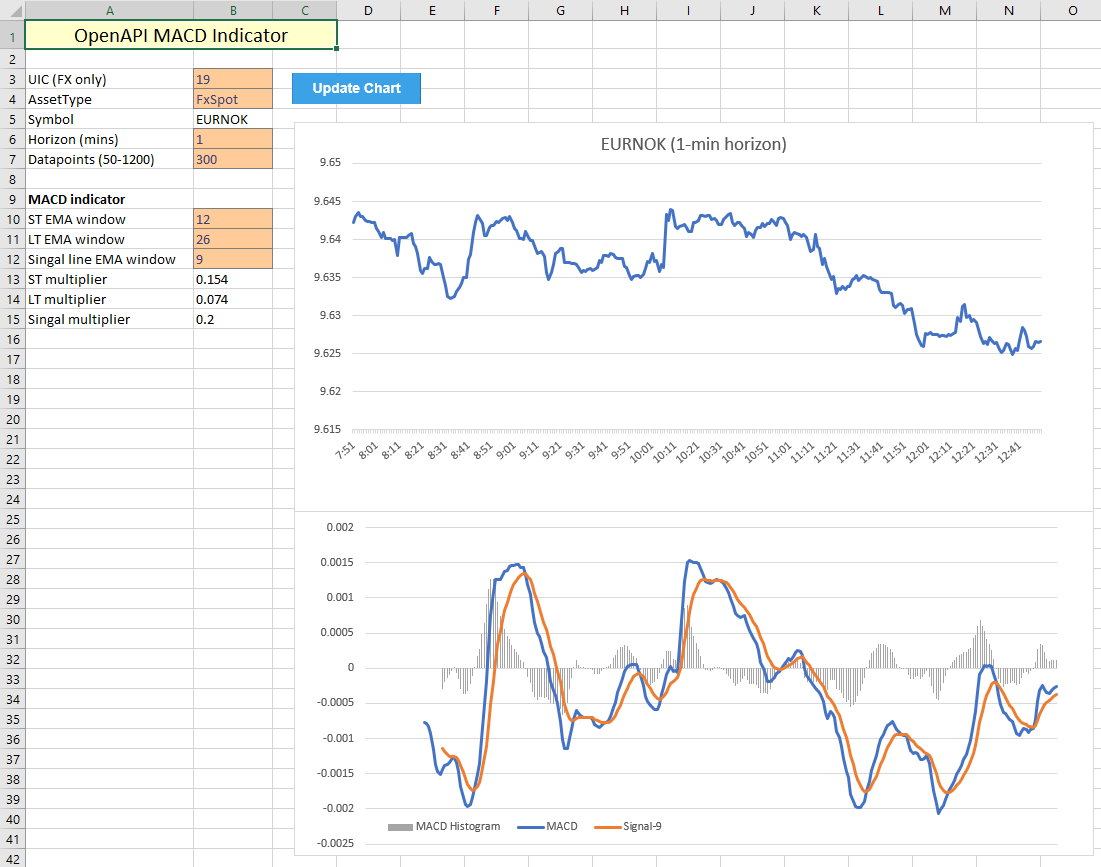Select the UIC value cell containing 19
The height and width of the screenshot is (867, 1101).
pyautogui.click(x=232, y=79)
